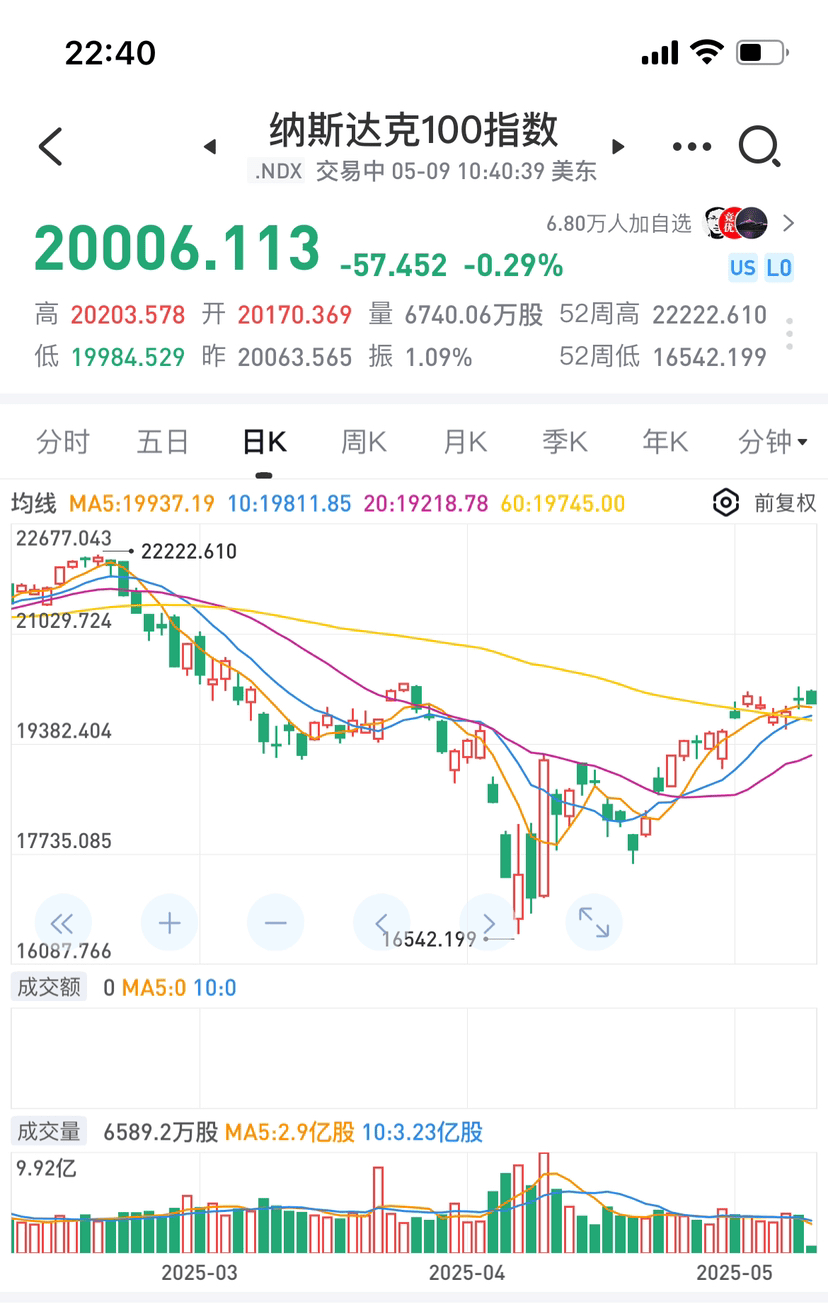Tap the 10:3.23亿股 volume average
828x1304 pixels.
(423, 1132)
